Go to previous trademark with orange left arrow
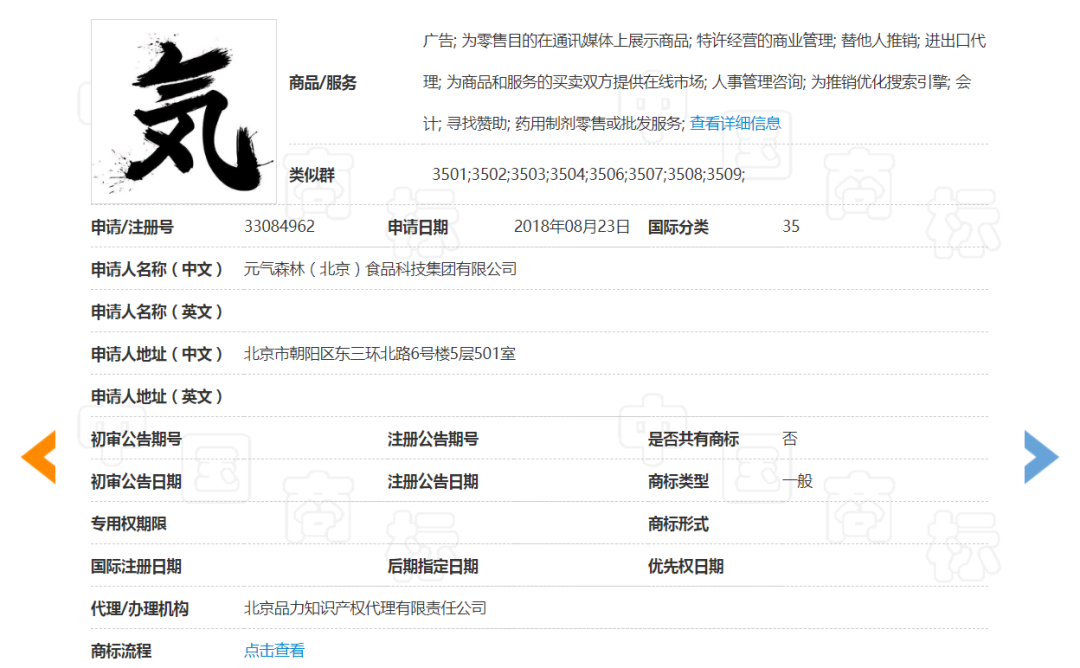 tap(39, 457)
